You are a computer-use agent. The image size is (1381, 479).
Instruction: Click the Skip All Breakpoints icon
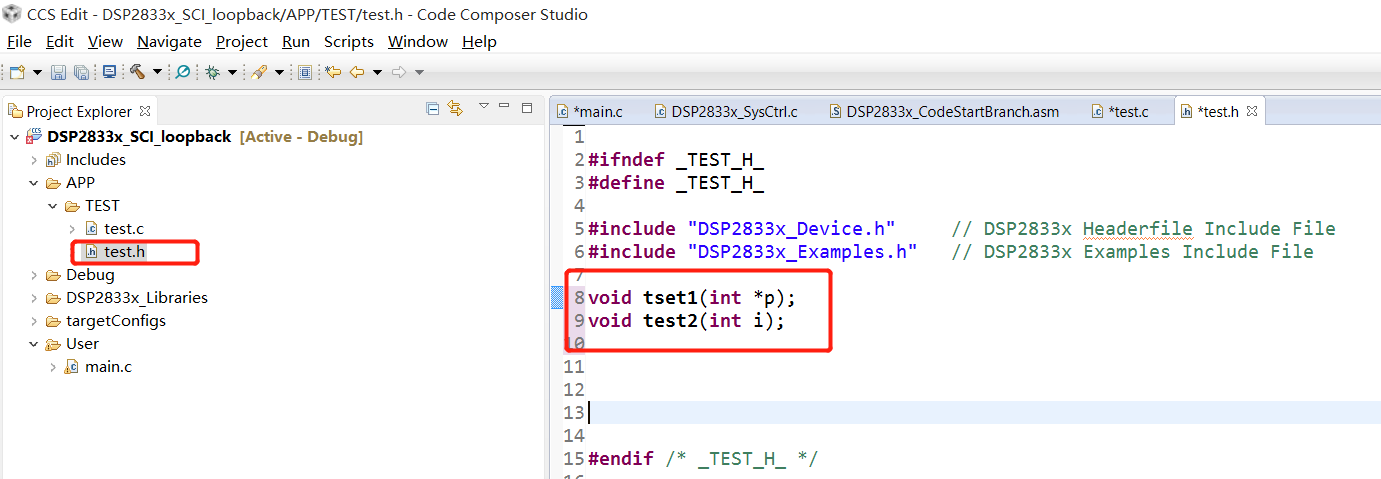183,72
